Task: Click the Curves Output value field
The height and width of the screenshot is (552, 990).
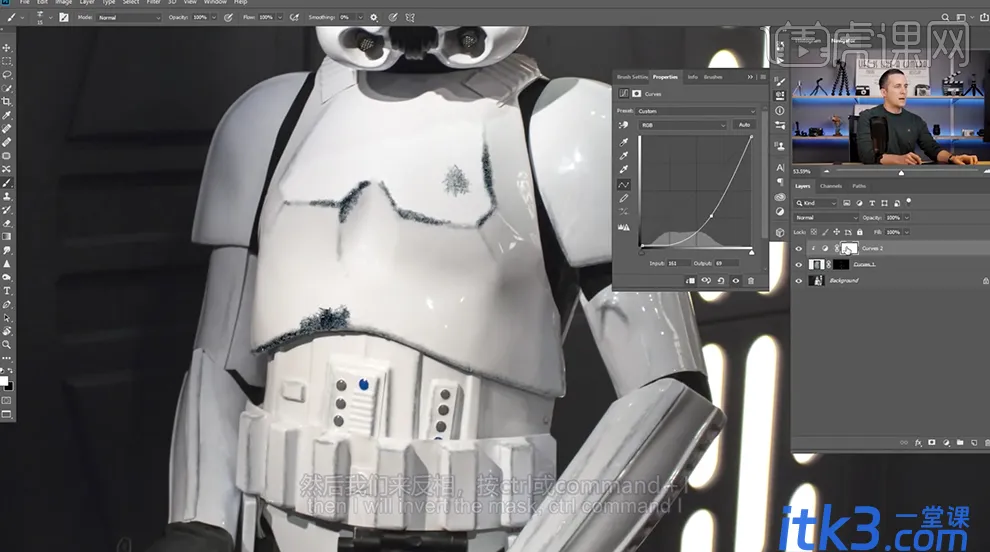Action: click(x=726, y=263)
